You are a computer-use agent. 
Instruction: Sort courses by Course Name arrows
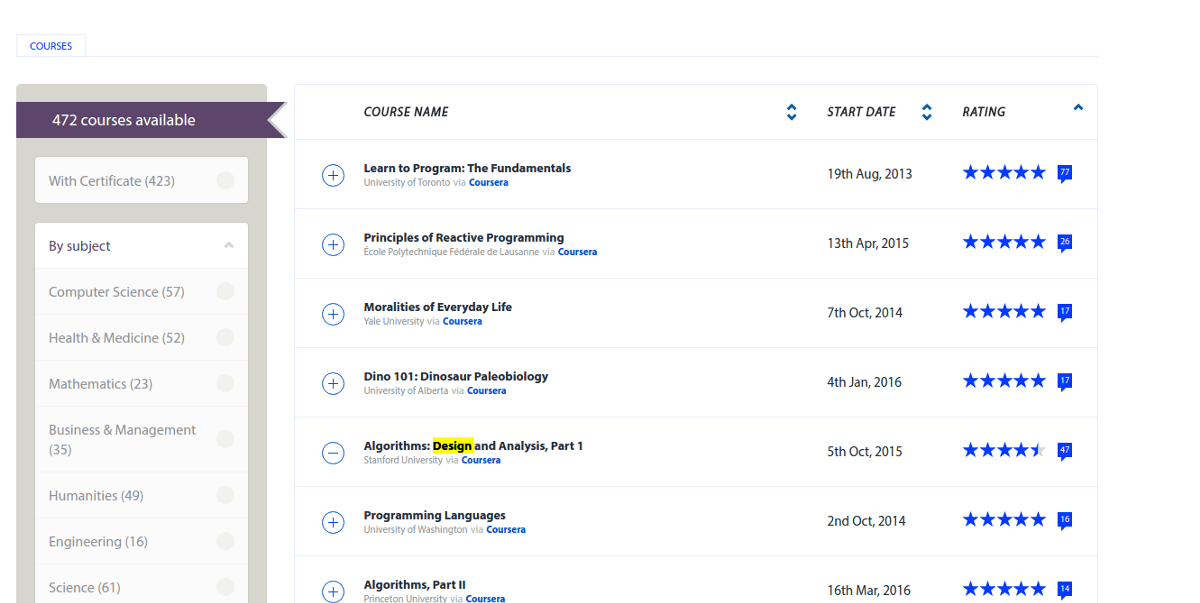coord(791,112)
